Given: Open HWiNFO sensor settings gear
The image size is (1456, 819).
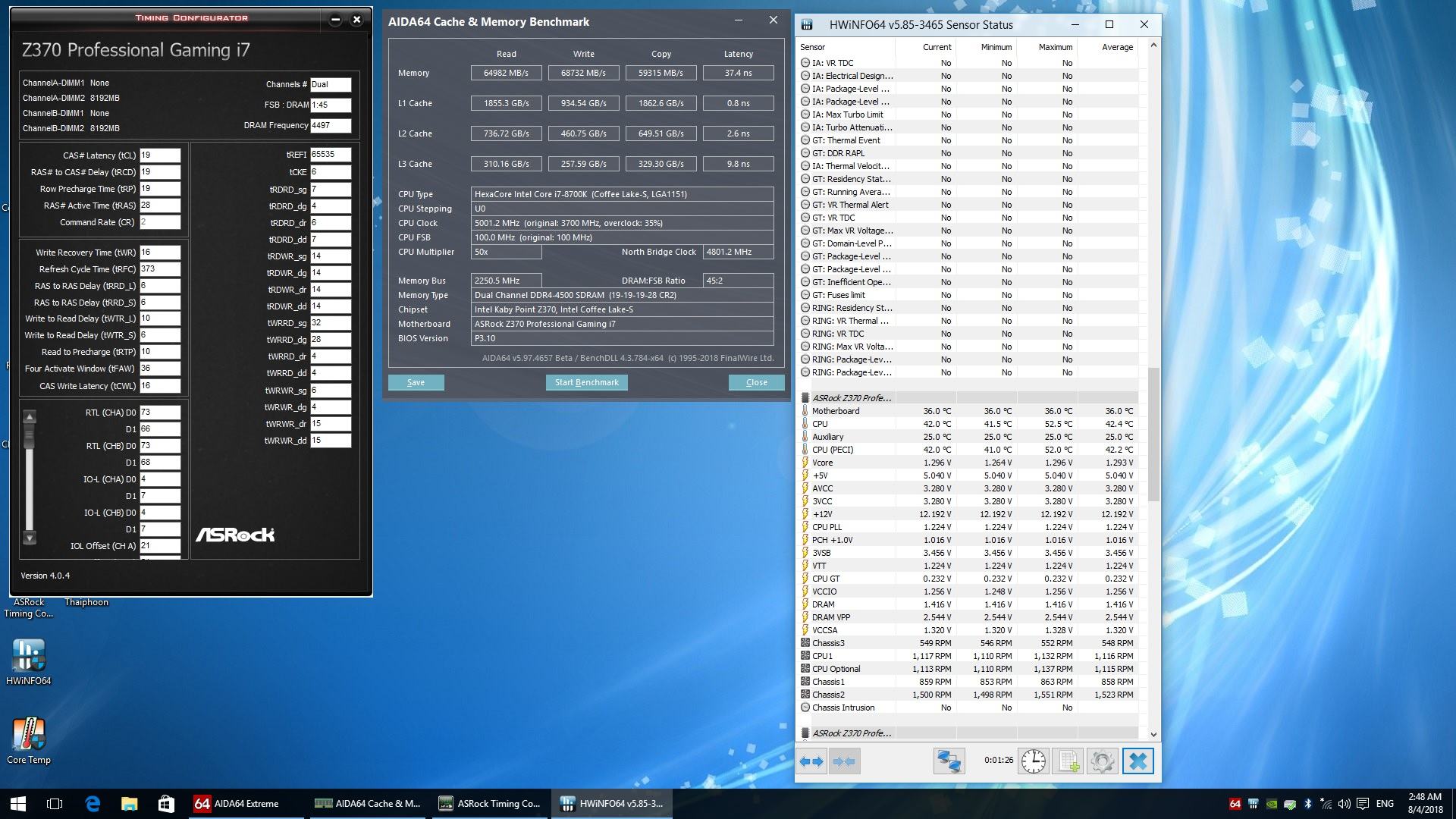Looking at the screenshot, I should pos(1103,761).
